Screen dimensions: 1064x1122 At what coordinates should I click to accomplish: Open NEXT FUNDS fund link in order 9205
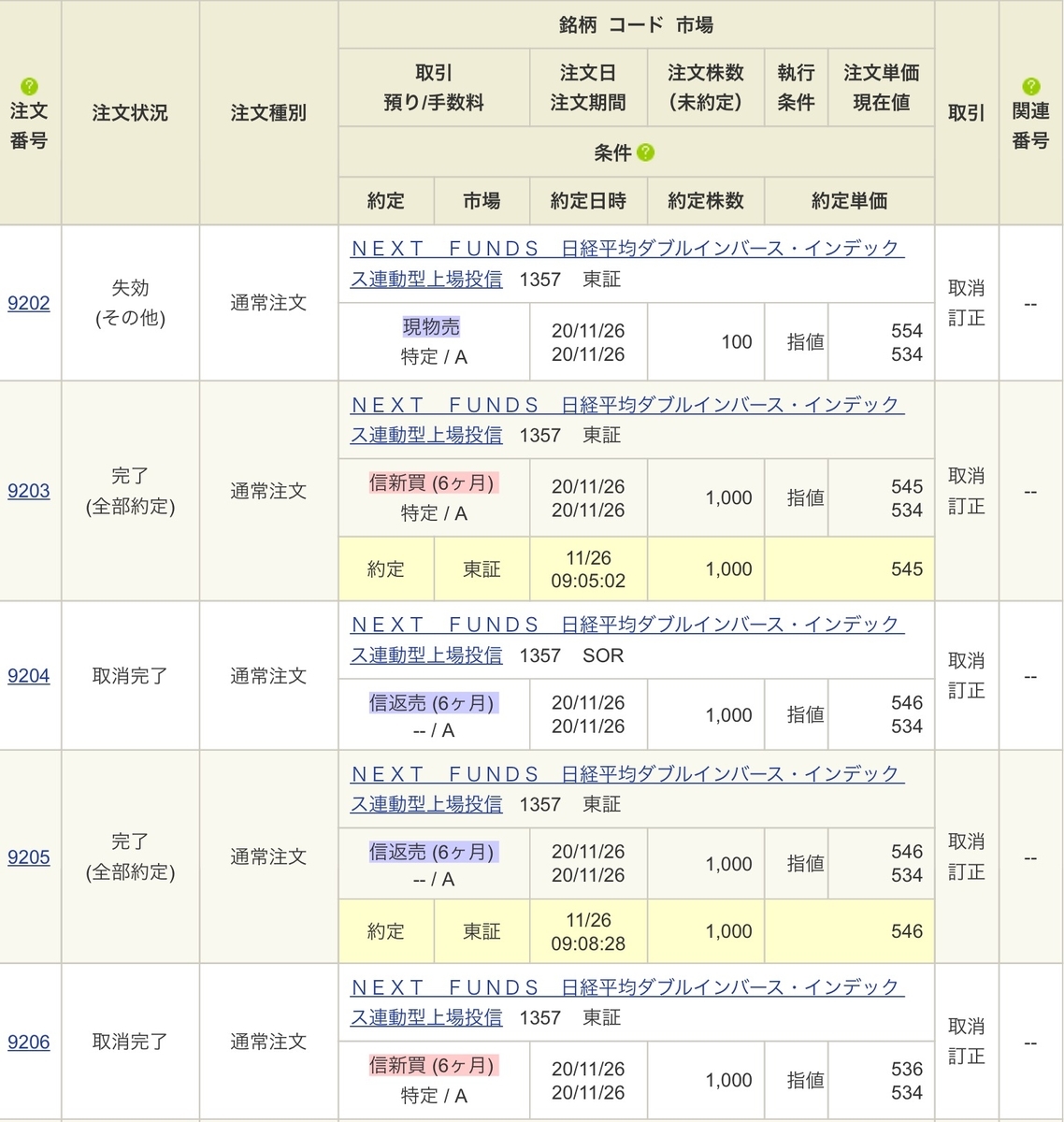626,789
